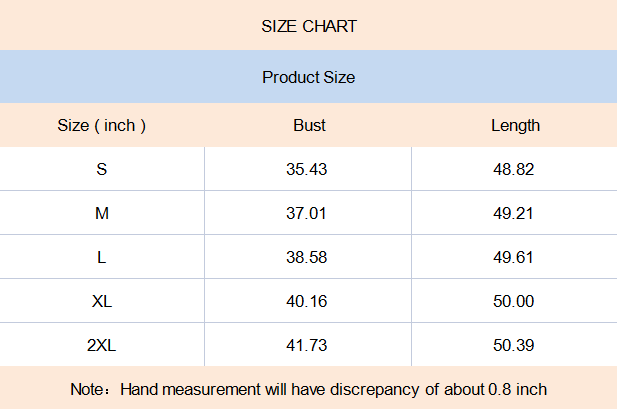617x409 pixels.
Task: Click the 35.43 bust value
Action: 307,169
